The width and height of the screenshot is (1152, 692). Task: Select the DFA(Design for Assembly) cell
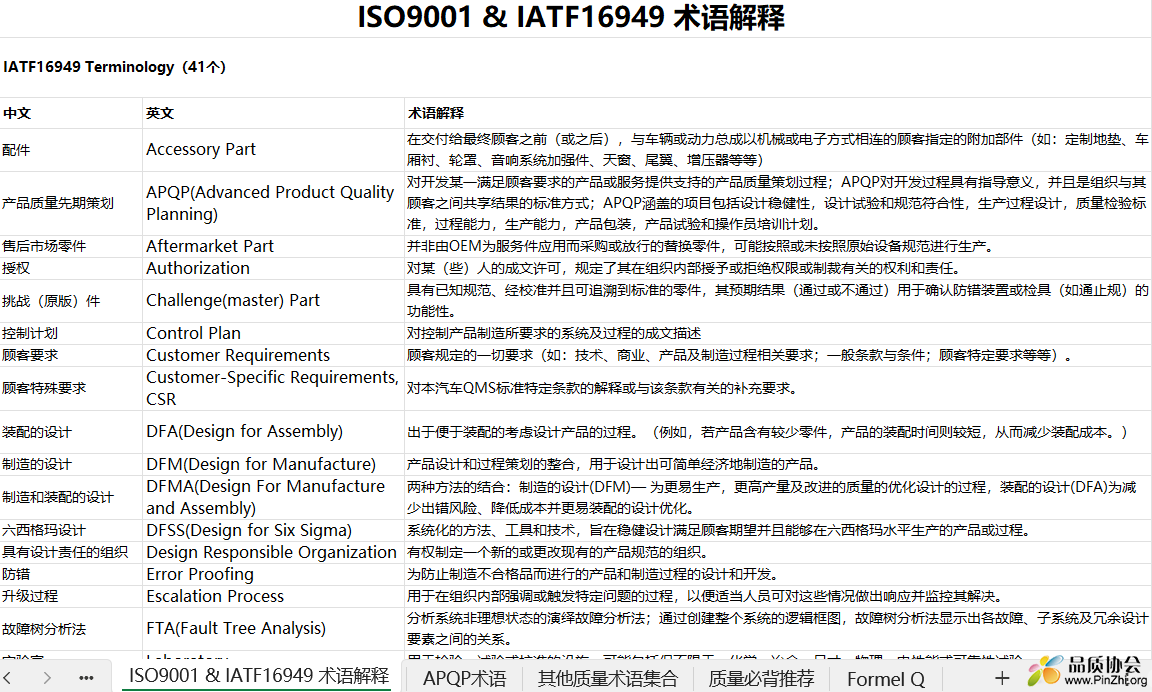(x=273, y=432)
